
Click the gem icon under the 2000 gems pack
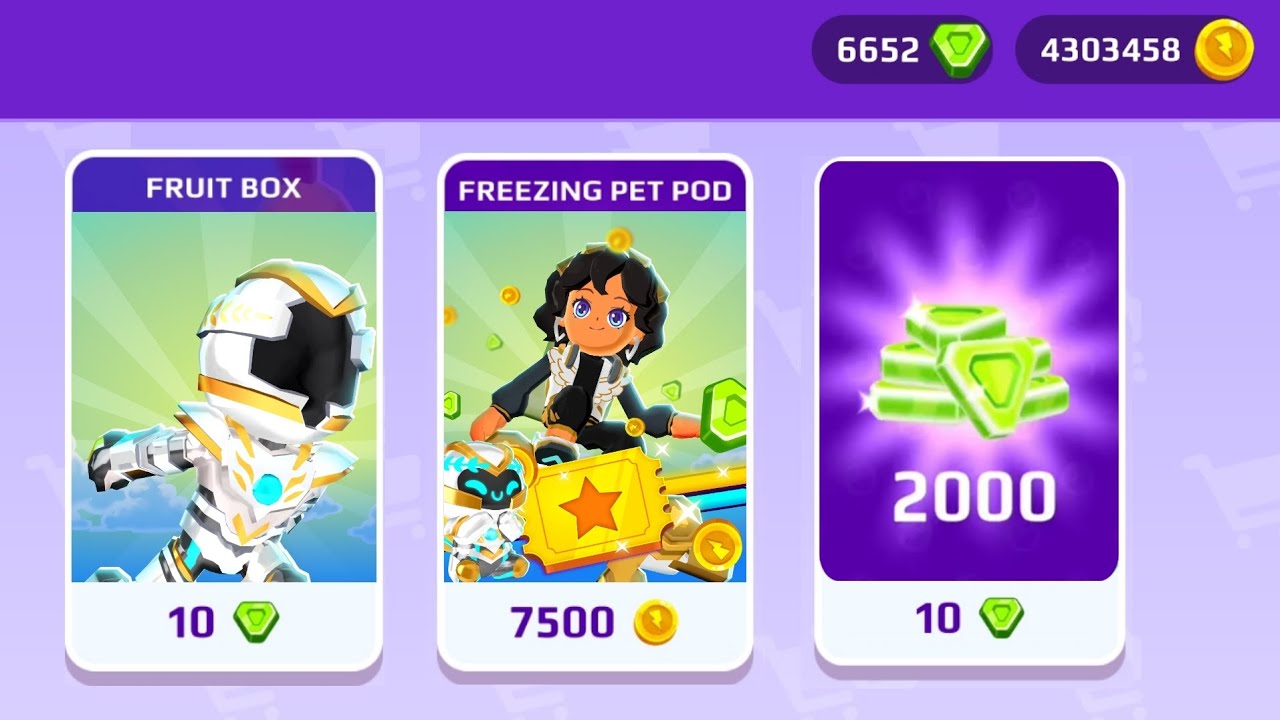click(x=1001, y=618)
